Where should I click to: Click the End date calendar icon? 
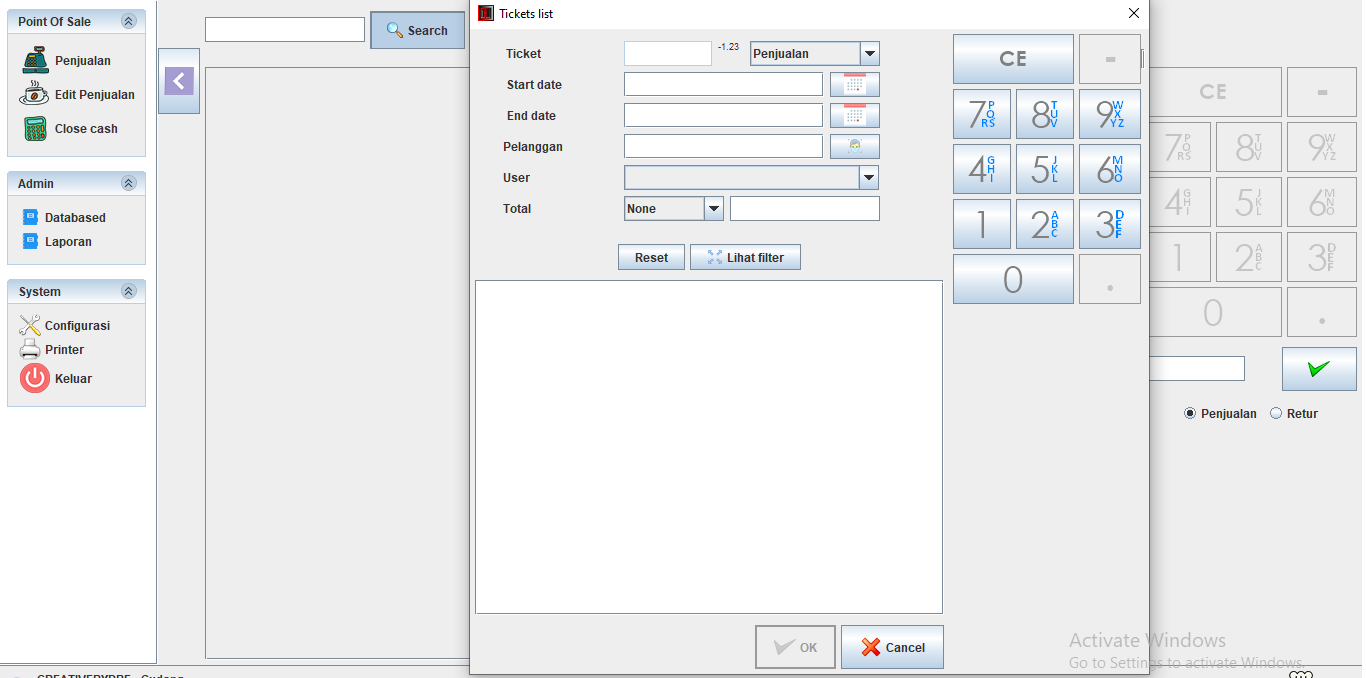854,116
